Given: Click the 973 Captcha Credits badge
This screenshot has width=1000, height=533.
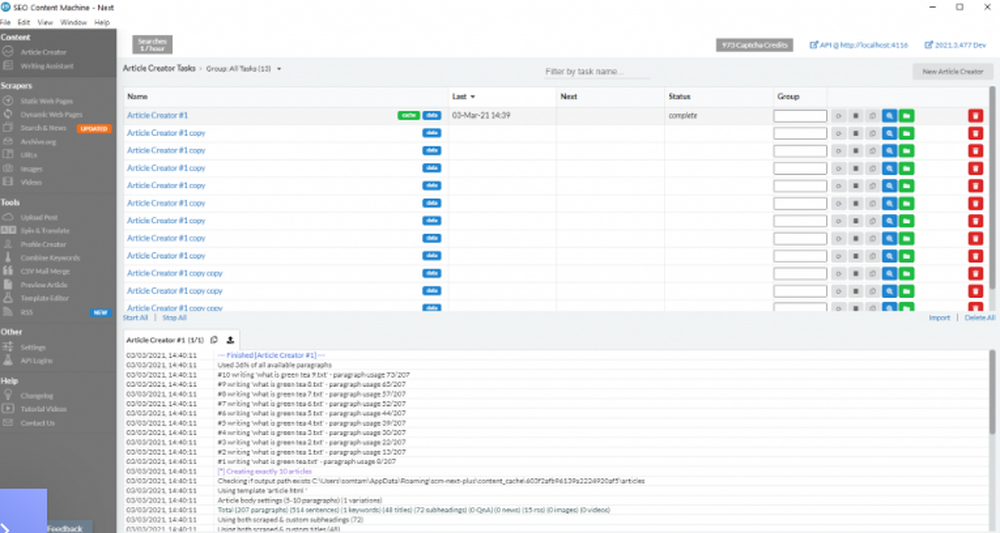Looking at the screenshot, I should (x=754, y=45).
